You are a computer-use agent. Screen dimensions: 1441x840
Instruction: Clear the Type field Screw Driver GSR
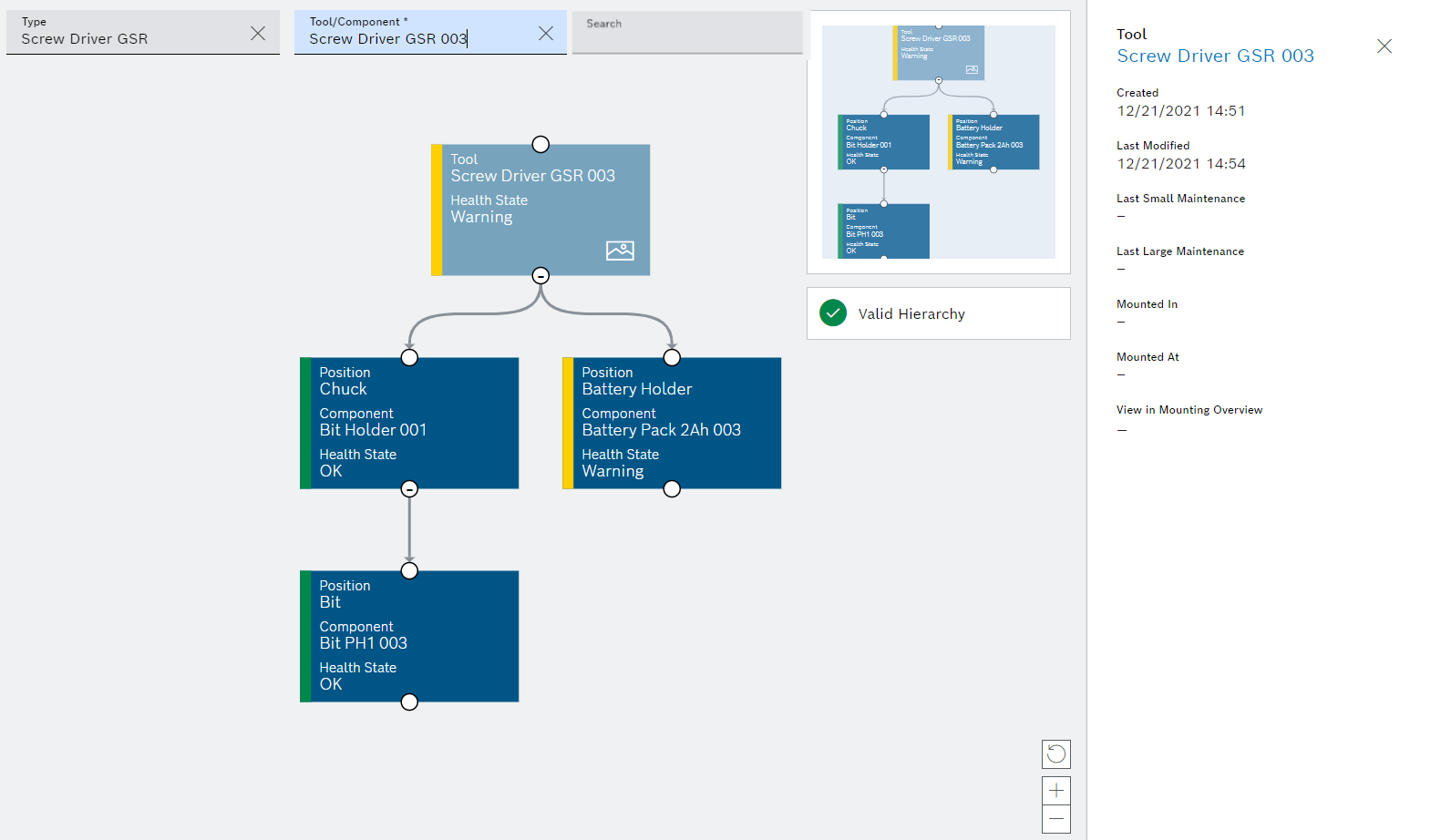258,33
